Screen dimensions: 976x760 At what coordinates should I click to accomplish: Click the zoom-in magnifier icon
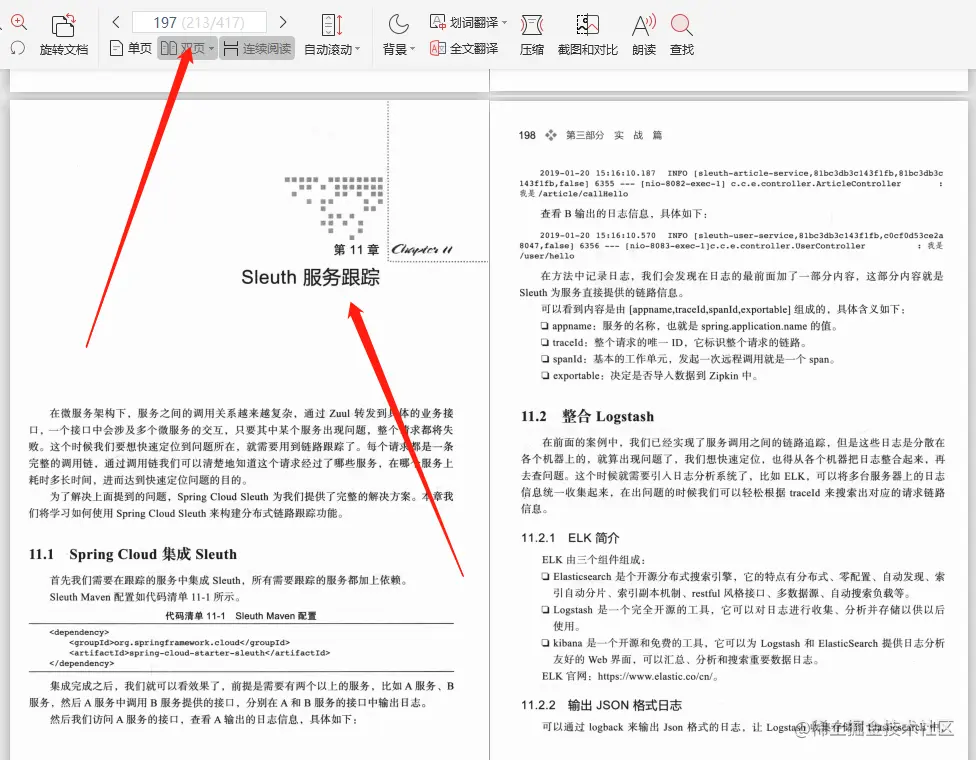pyautogui.click(x=19, y=22)
